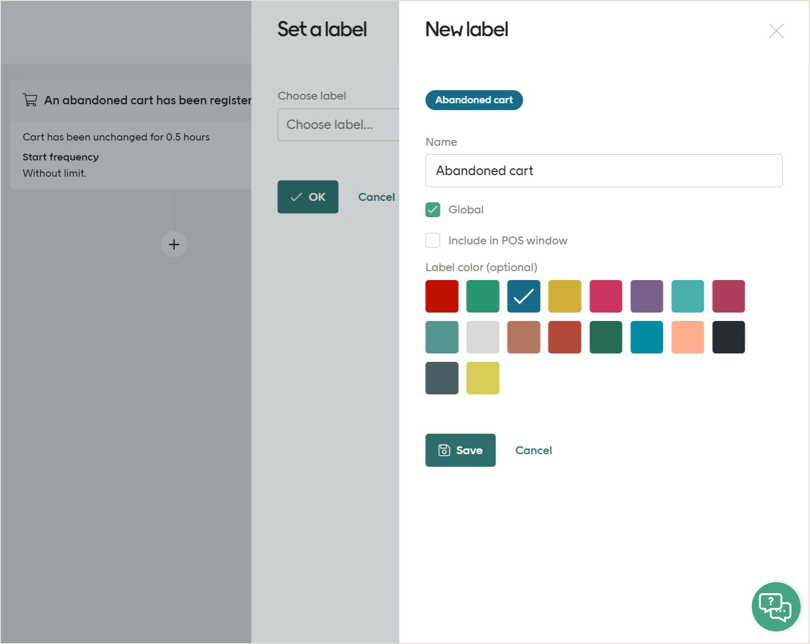Select the red color swatch
Image resolution: width=810 pixels, height=644 pixels.
click(x=441, y=296)
